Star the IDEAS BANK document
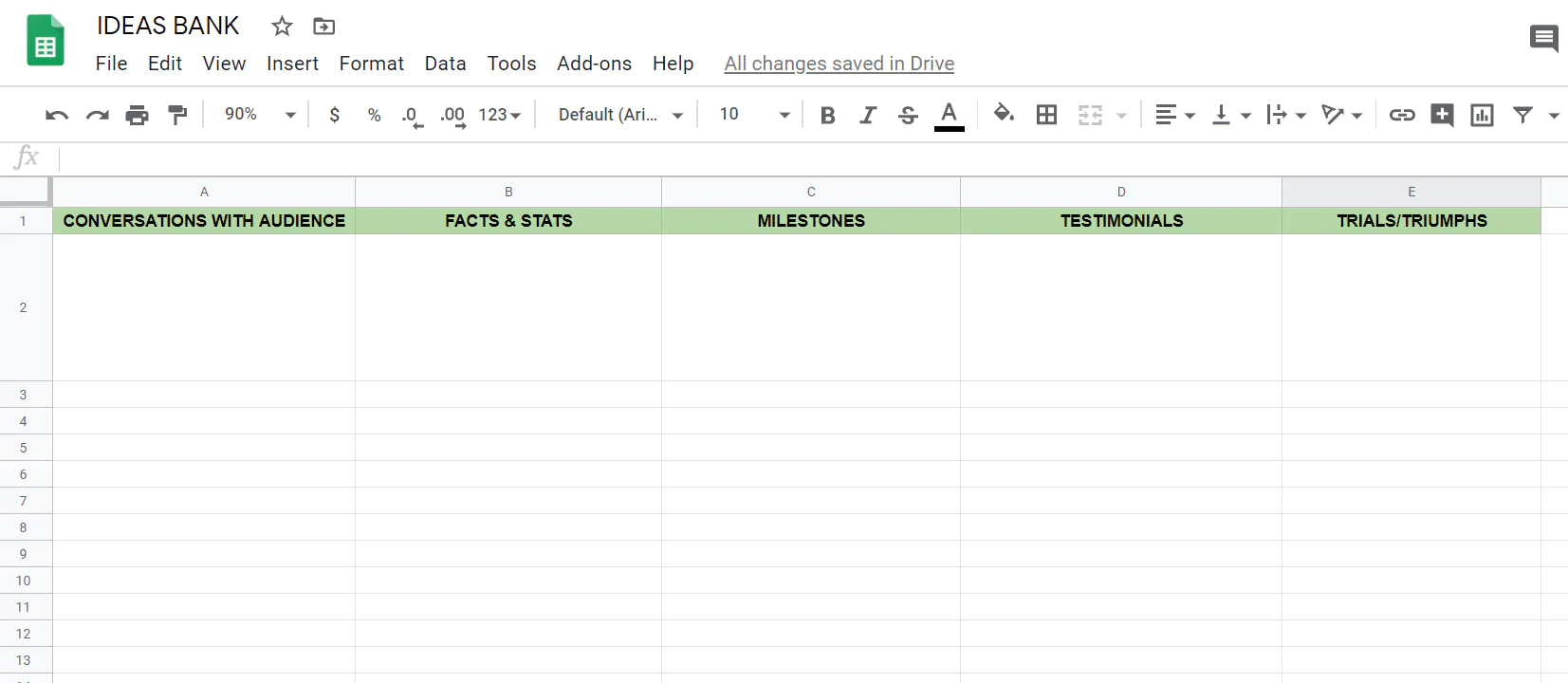Screen dimensions: 1568x683 click(x=282, y=27)
